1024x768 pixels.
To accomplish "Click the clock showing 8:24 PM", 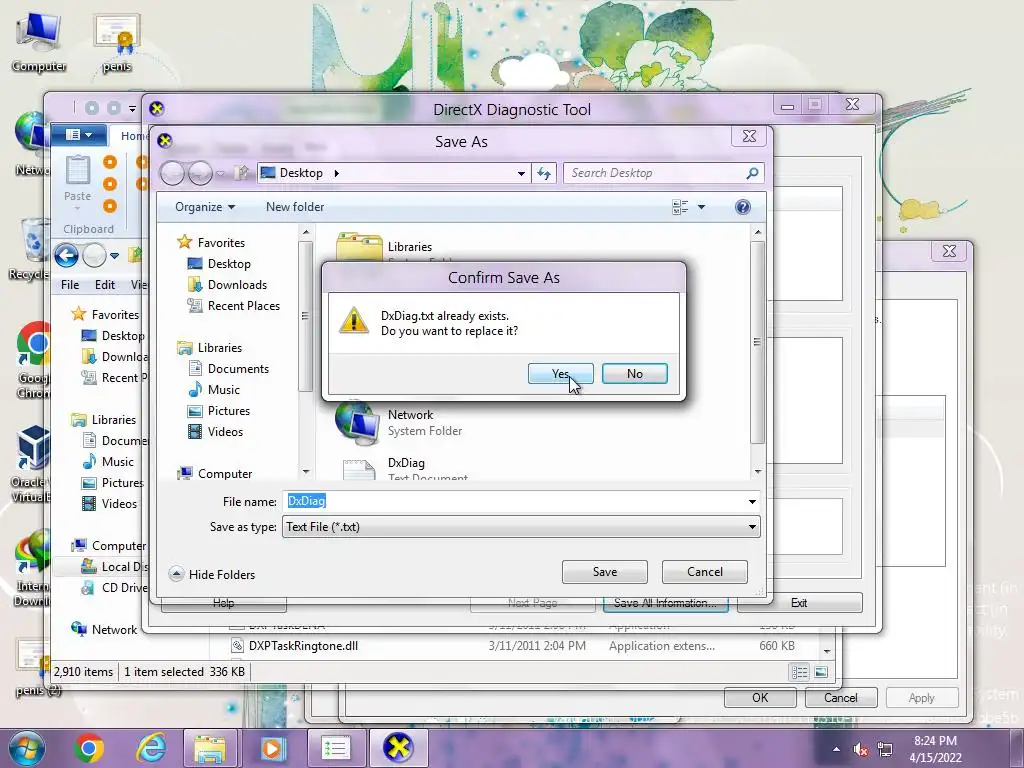I will click(935, 749).
